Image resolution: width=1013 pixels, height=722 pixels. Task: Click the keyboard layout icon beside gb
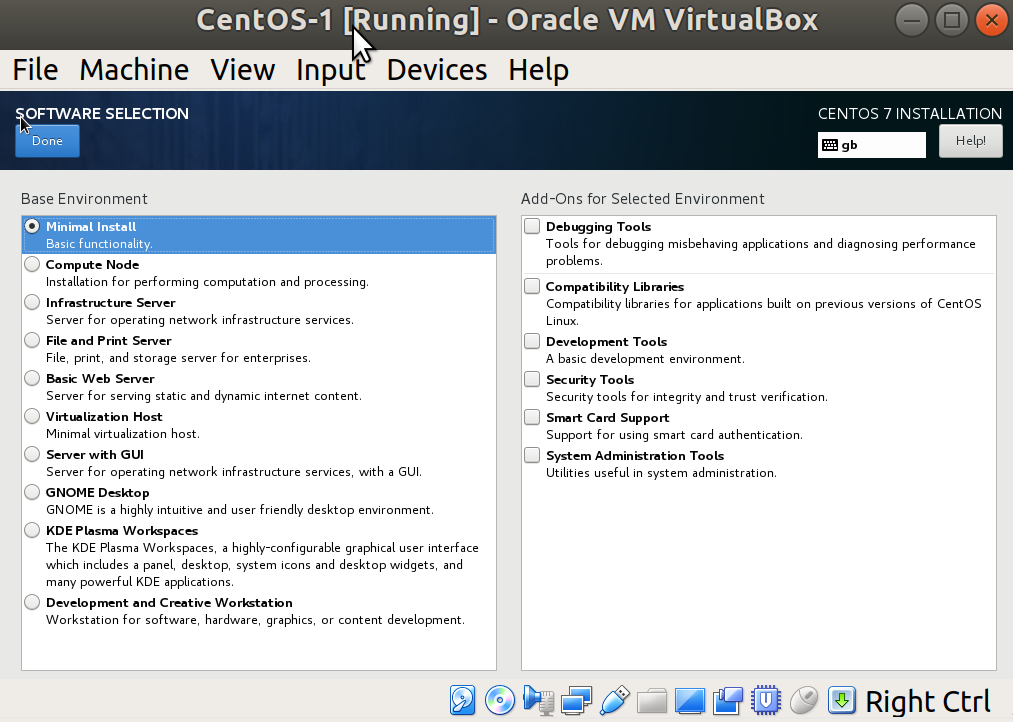click(x=831, y=144)
